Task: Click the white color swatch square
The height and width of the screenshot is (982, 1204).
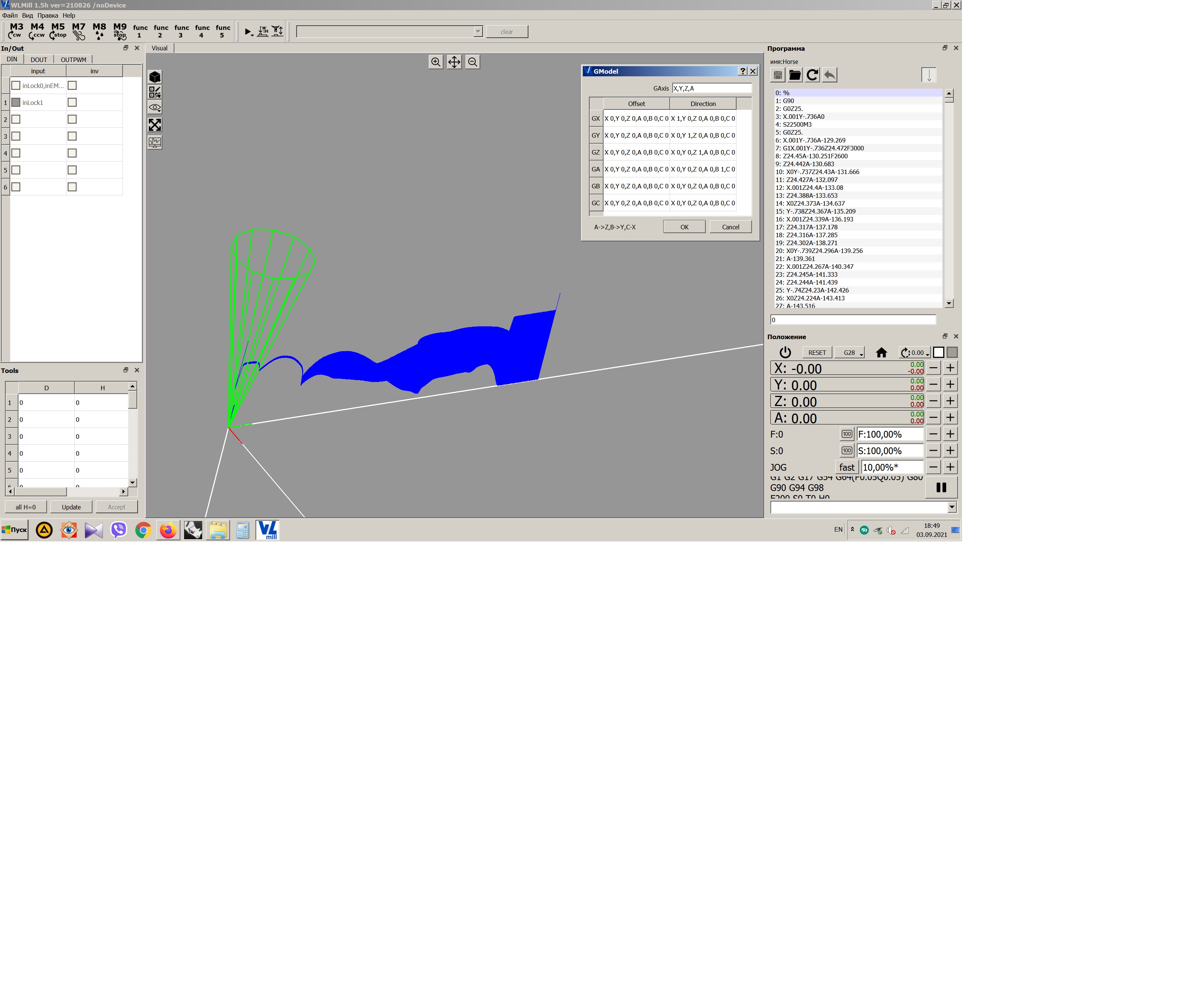Action: (938, 352)
